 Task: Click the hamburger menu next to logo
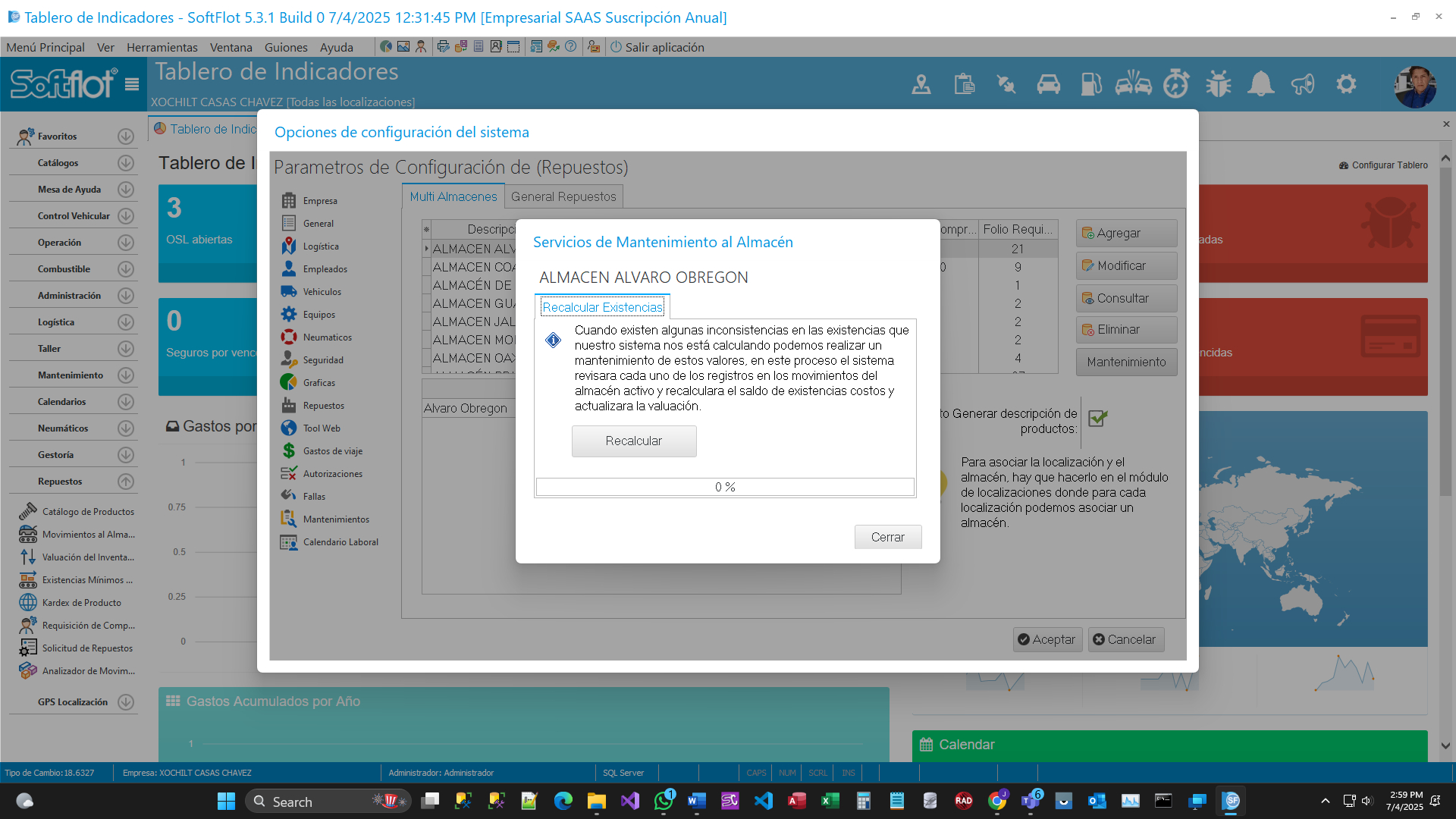point(132,84)
